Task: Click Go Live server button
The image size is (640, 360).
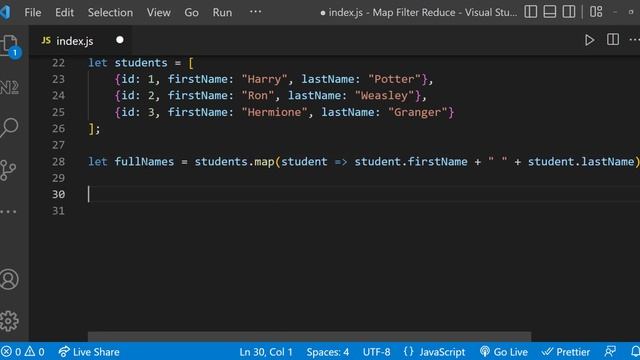Action: pos(504,351)
